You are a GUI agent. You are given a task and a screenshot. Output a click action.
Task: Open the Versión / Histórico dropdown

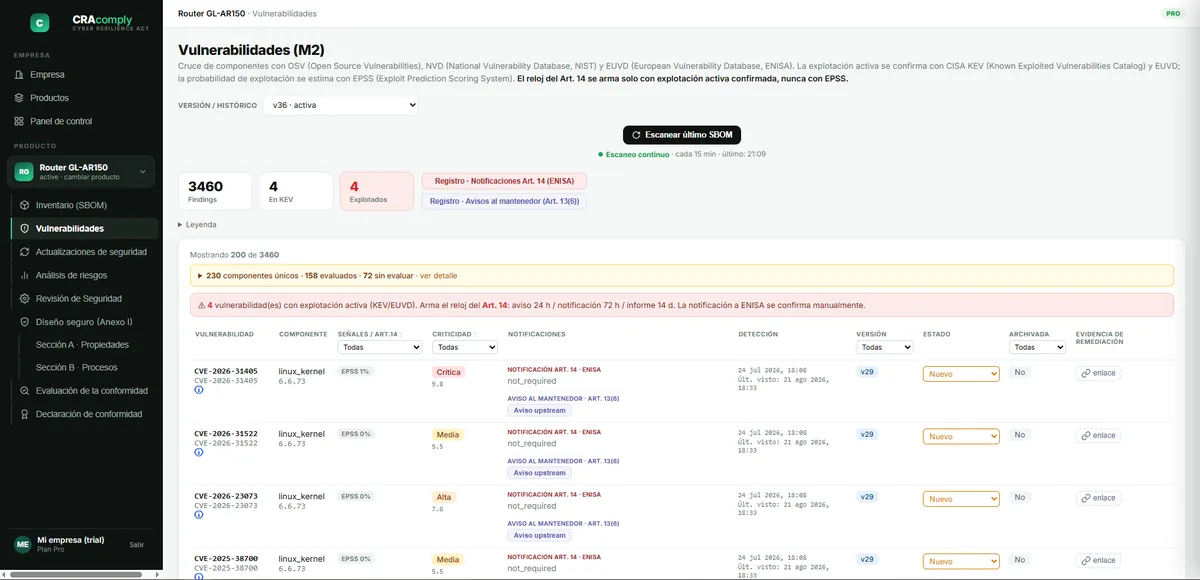tap(340, 105)
